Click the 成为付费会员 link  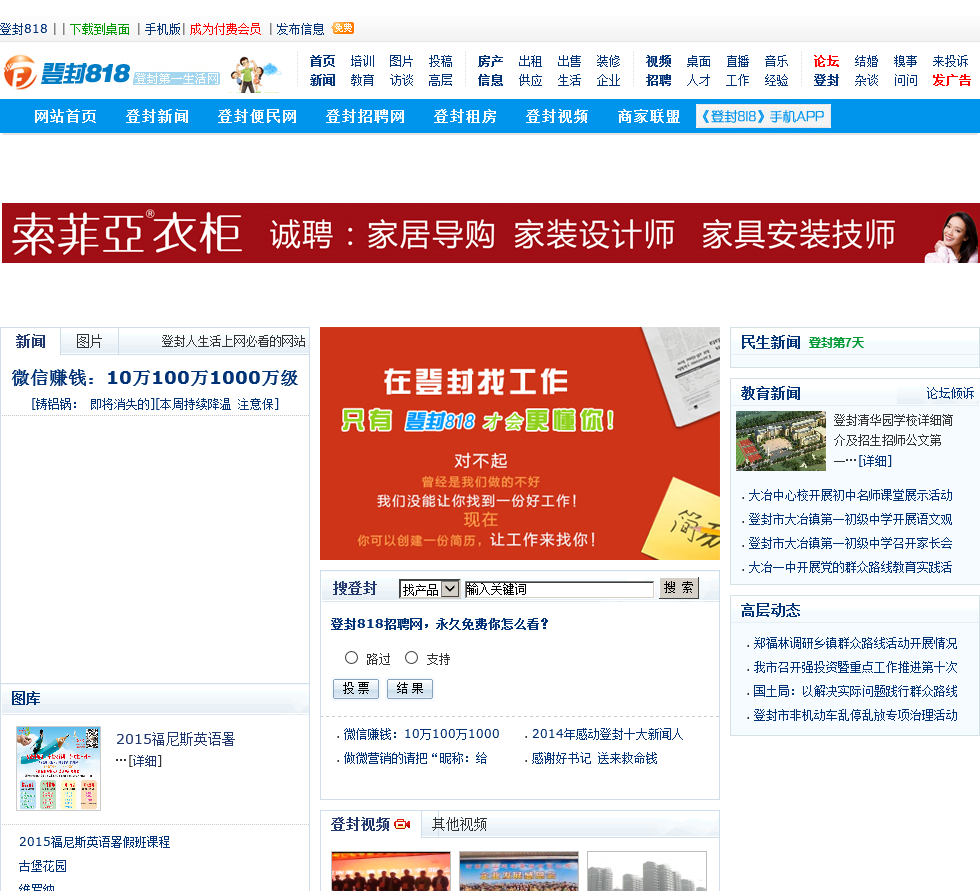pyautogui.click(x=225, y=29)
